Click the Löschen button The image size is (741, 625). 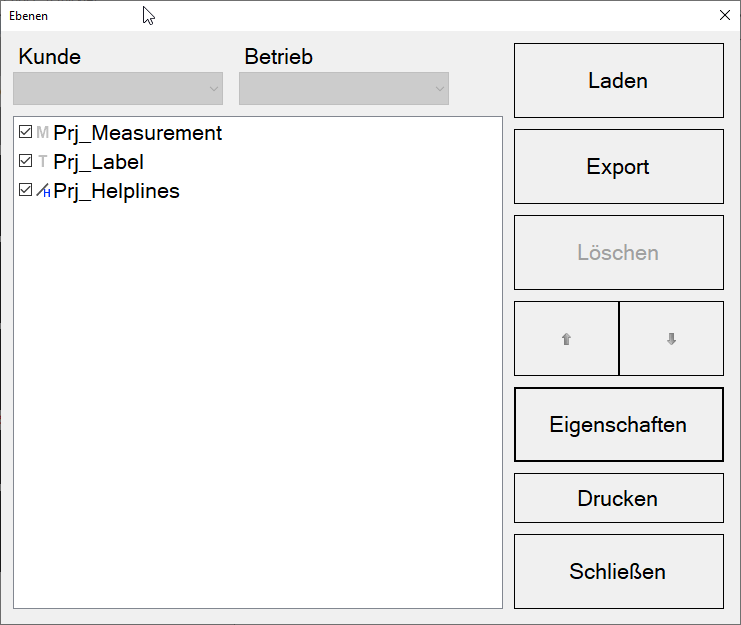point(618,253)
